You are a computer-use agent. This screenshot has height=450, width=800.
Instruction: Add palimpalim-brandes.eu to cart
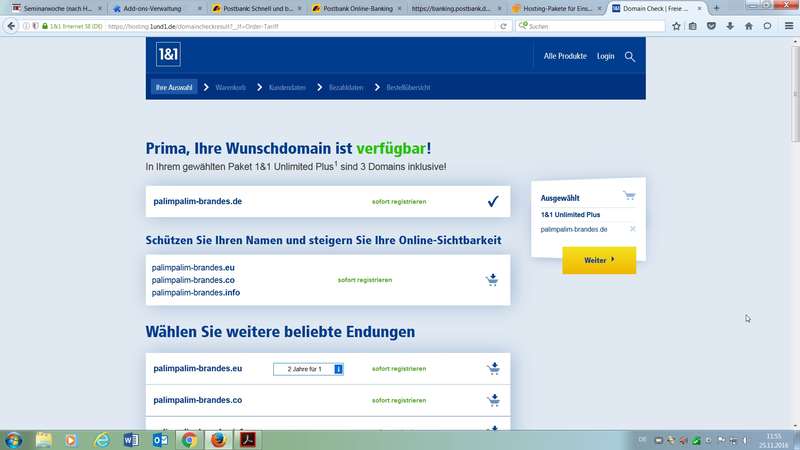tap(492, 369)
